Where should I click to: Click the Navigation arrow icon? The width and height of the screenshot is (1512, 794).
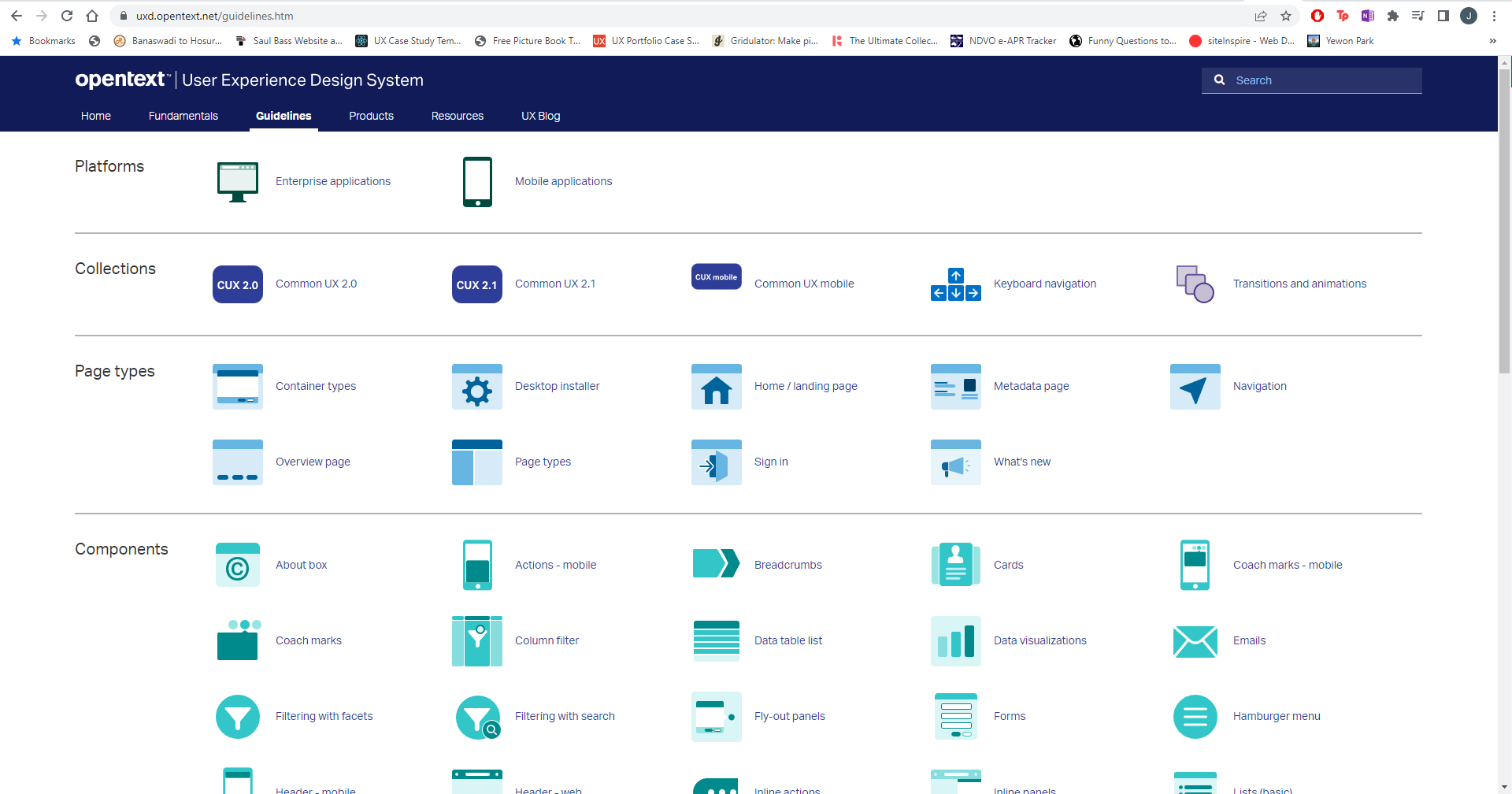(x=1195, y=387)
